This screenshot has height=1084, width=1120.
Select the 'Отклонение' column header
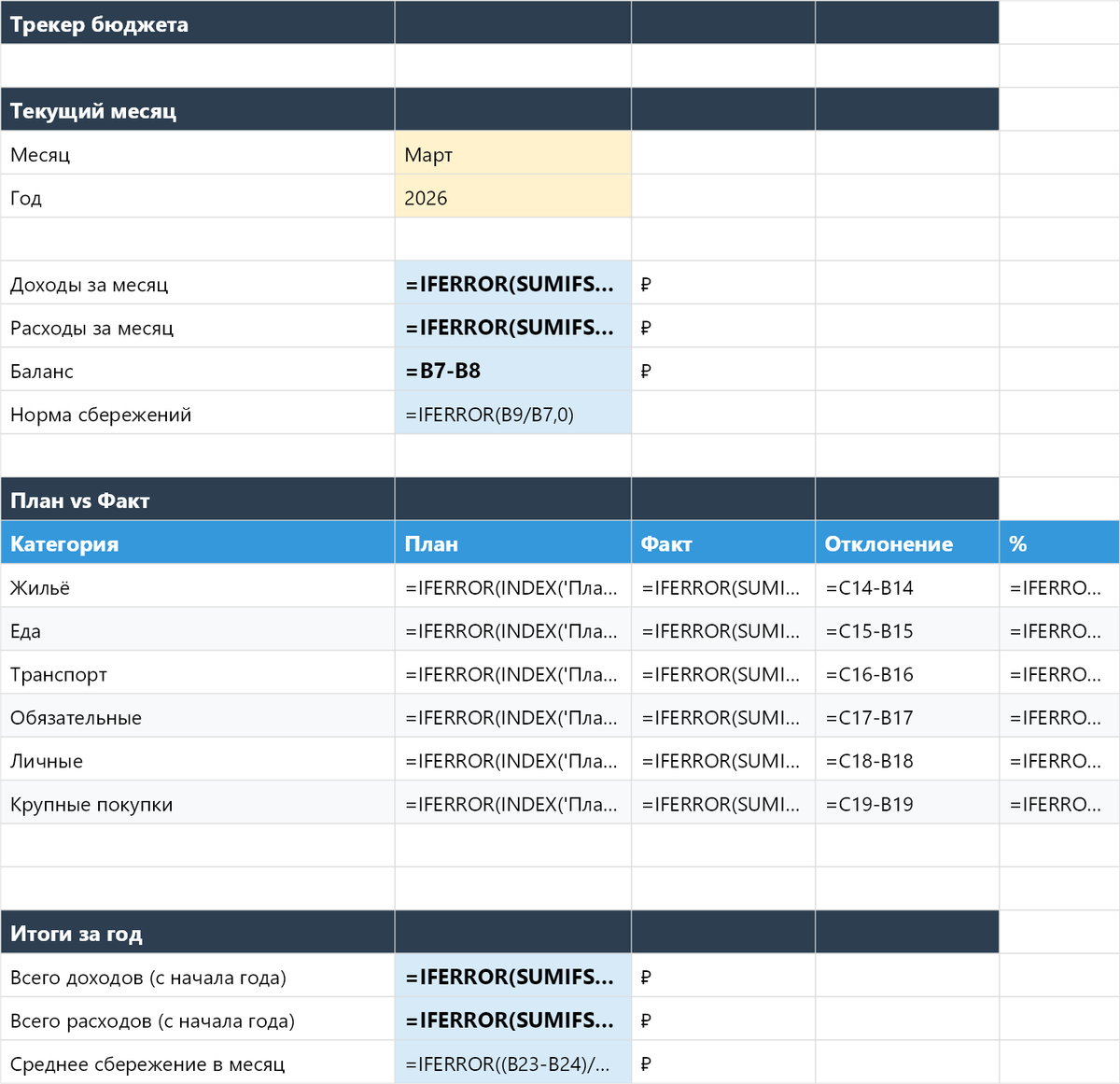pyautogui.click(x=906, y=544)
